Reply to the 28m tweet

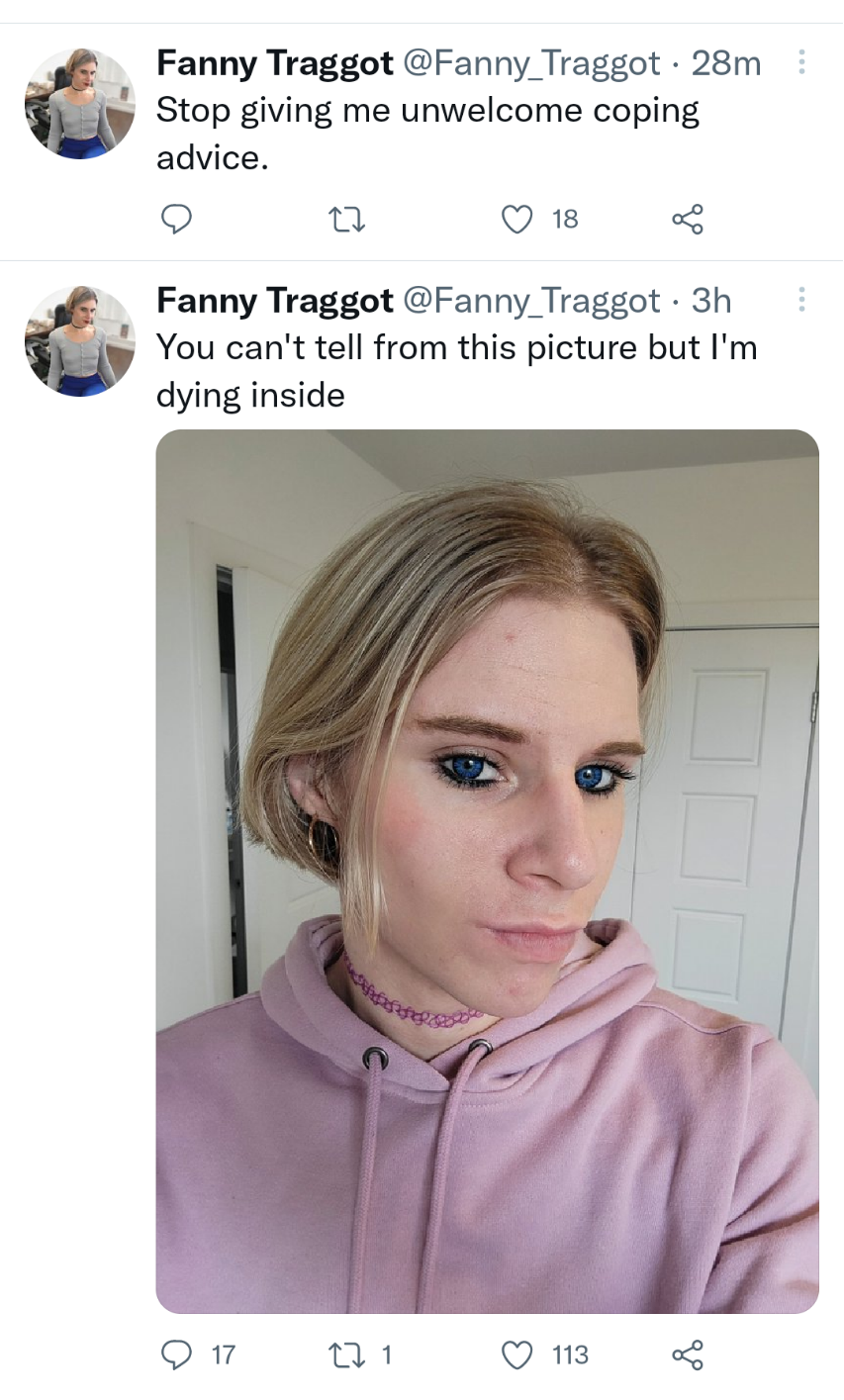[176, 219]
